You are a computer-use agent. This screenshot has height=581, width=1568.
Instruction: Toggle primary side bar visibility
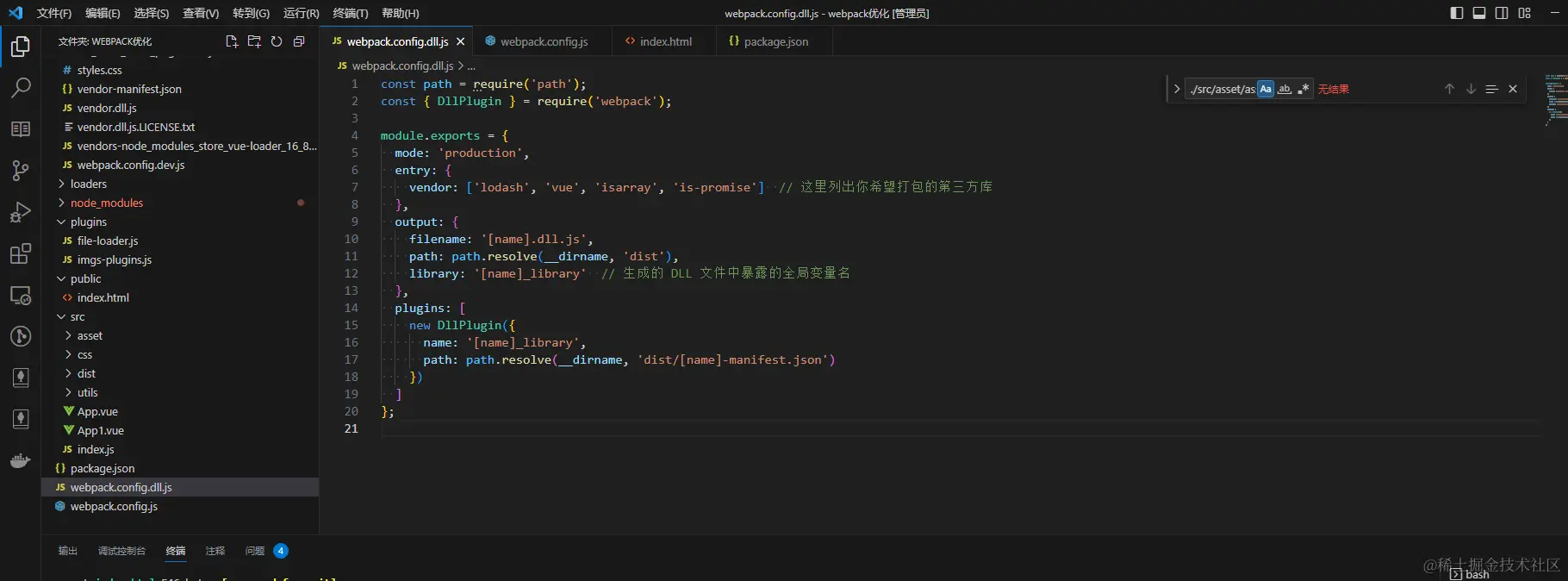pyautogui.click(x=1457, y=13)
